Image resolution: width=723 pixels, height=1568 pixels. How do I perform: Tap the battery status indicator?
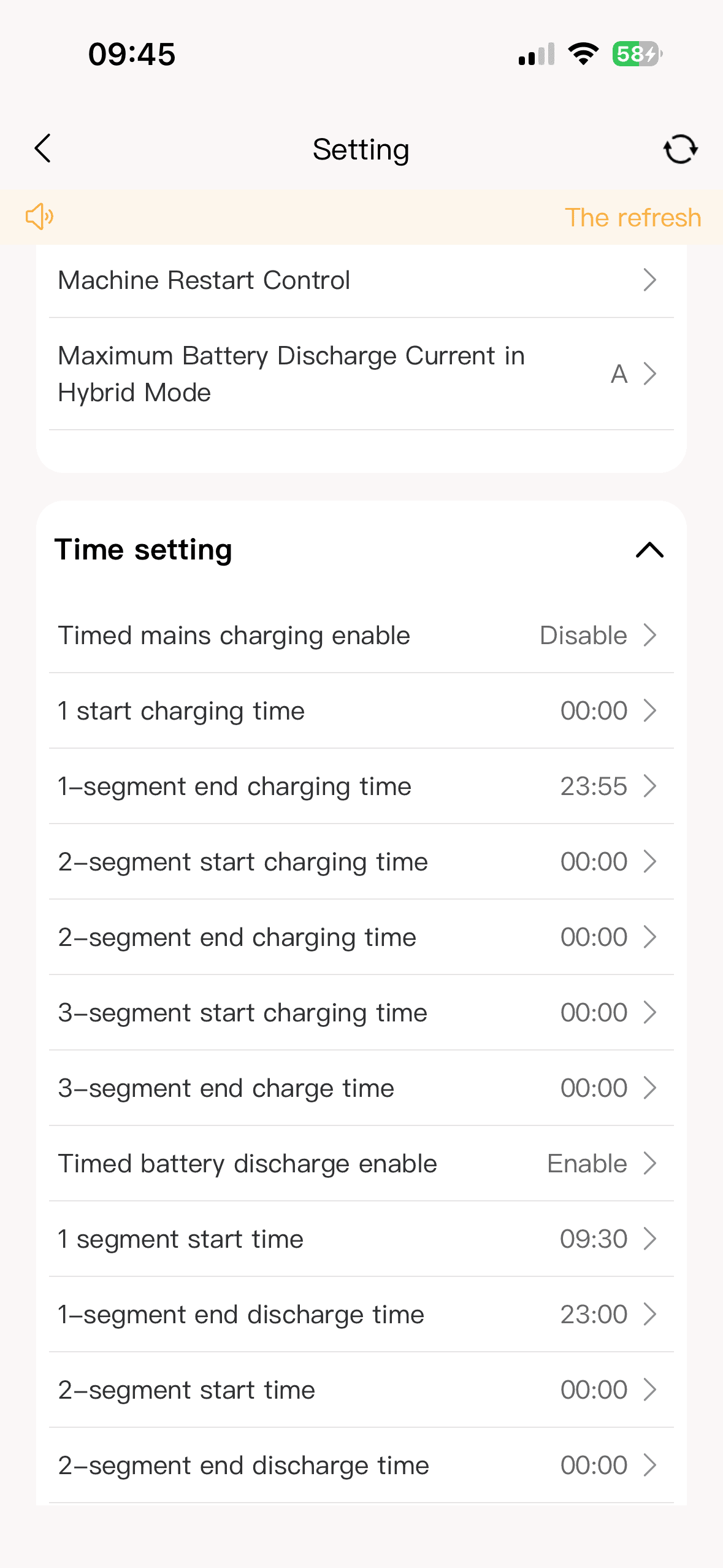click(x=637, y=54)
